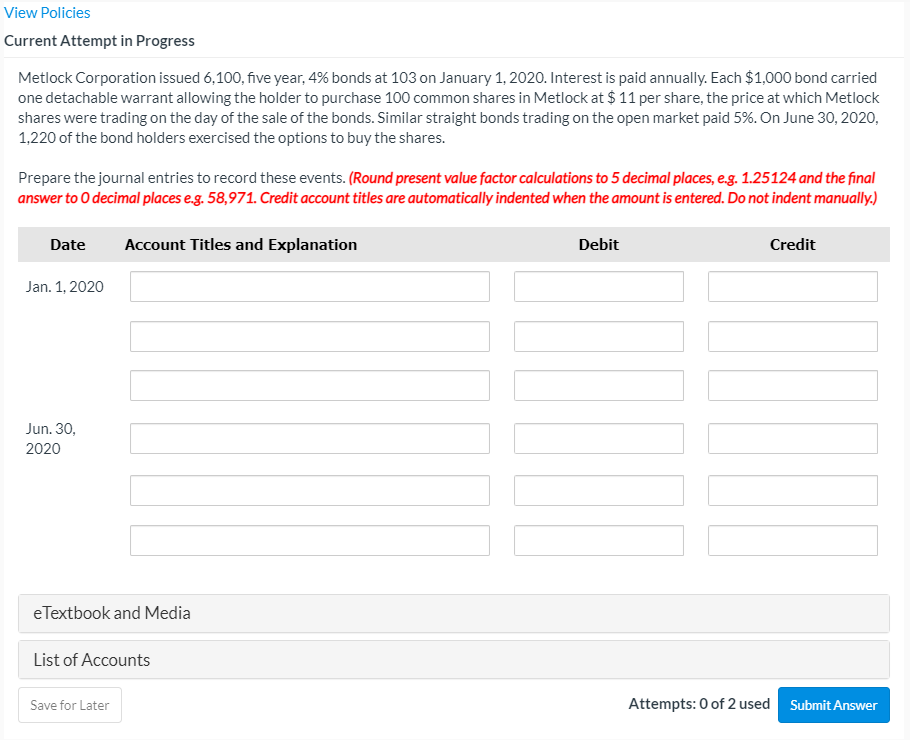
Task: Click the first account title field for Jan. 1, 2020
Action: coord(309,286)
